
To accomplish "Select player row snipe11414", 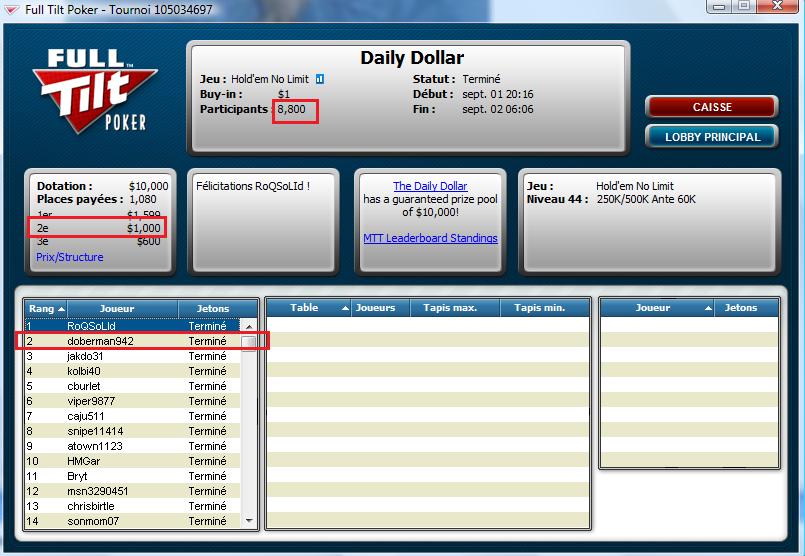I will [132, 431].
